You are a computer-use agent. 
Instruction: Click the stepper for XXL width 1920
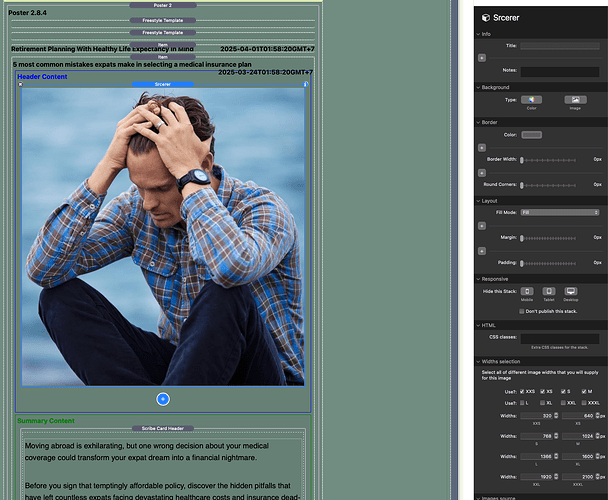click(x=556, y=477)
